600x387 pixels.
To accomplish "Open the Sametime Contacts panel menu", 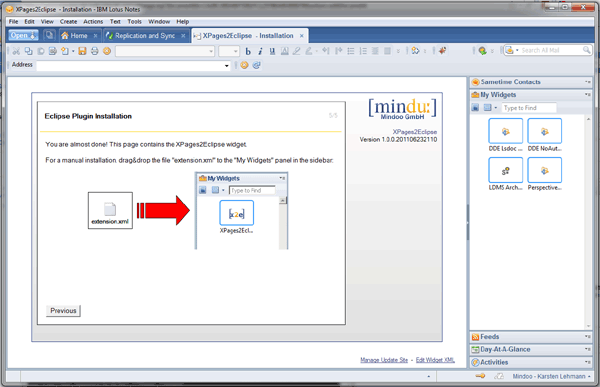I will tap(587, 82).
